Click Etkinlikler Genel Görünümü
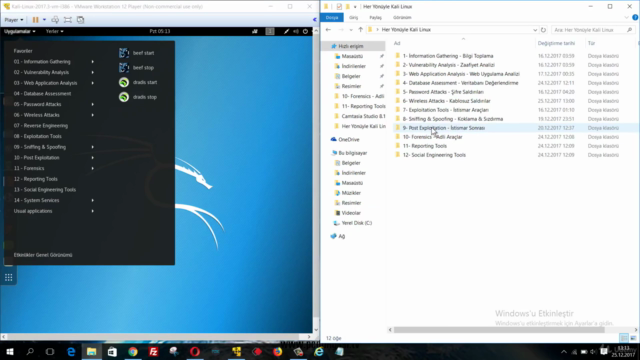The width and height of the screenshot is (640, 360). pyautogui.click(x=43, y=255)
